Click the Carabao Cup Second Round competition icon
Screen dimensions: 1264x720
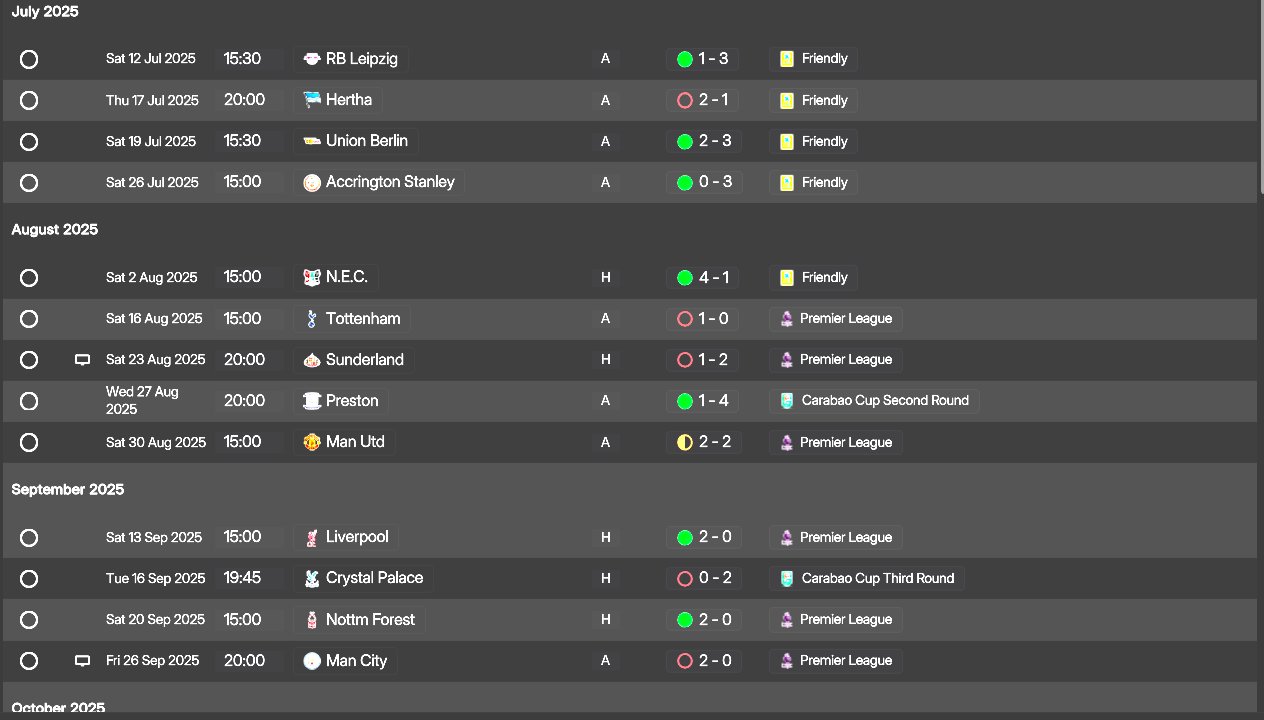point(787,401)
